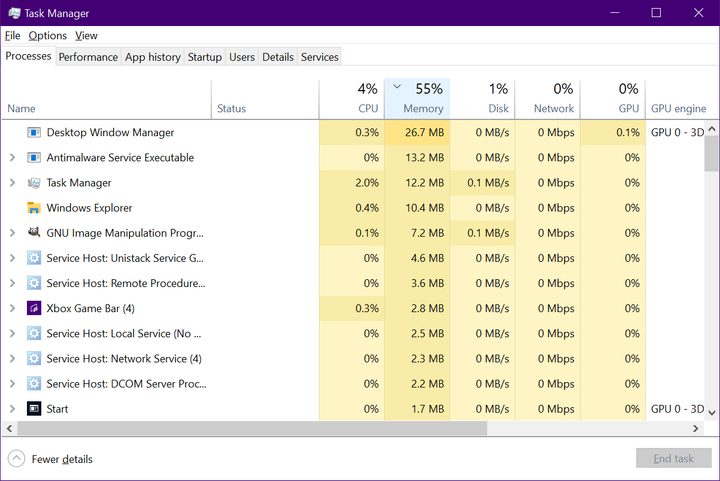Expand the Task Manager process group
This screenshot has width=720, height=481.
[x=12, y=183]
